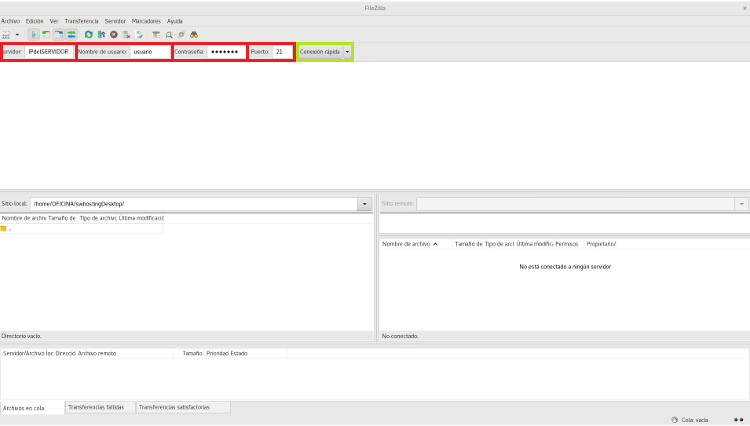Sort remote list by Última modificación column
750x426 pixels.
[534, 244]
